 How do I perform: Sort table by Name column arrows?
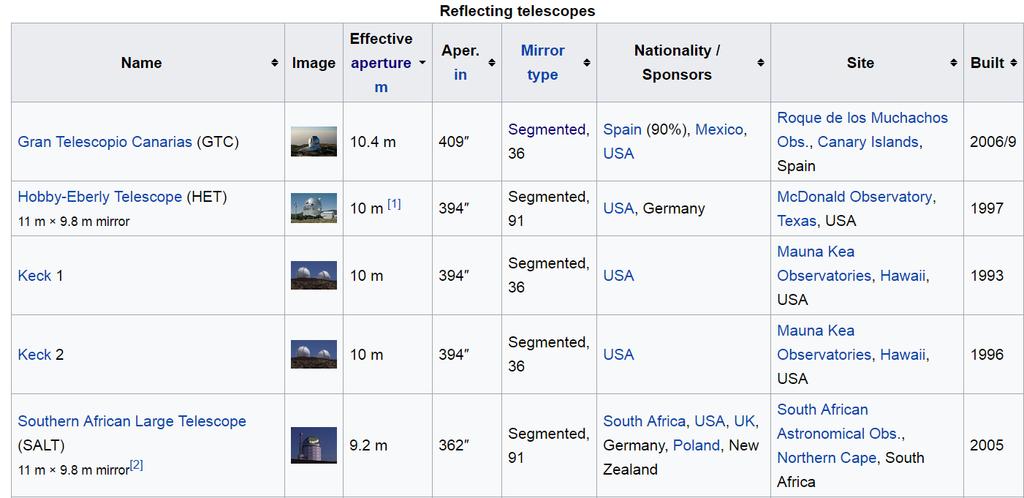pyautogui.click(x=274, y=63)
